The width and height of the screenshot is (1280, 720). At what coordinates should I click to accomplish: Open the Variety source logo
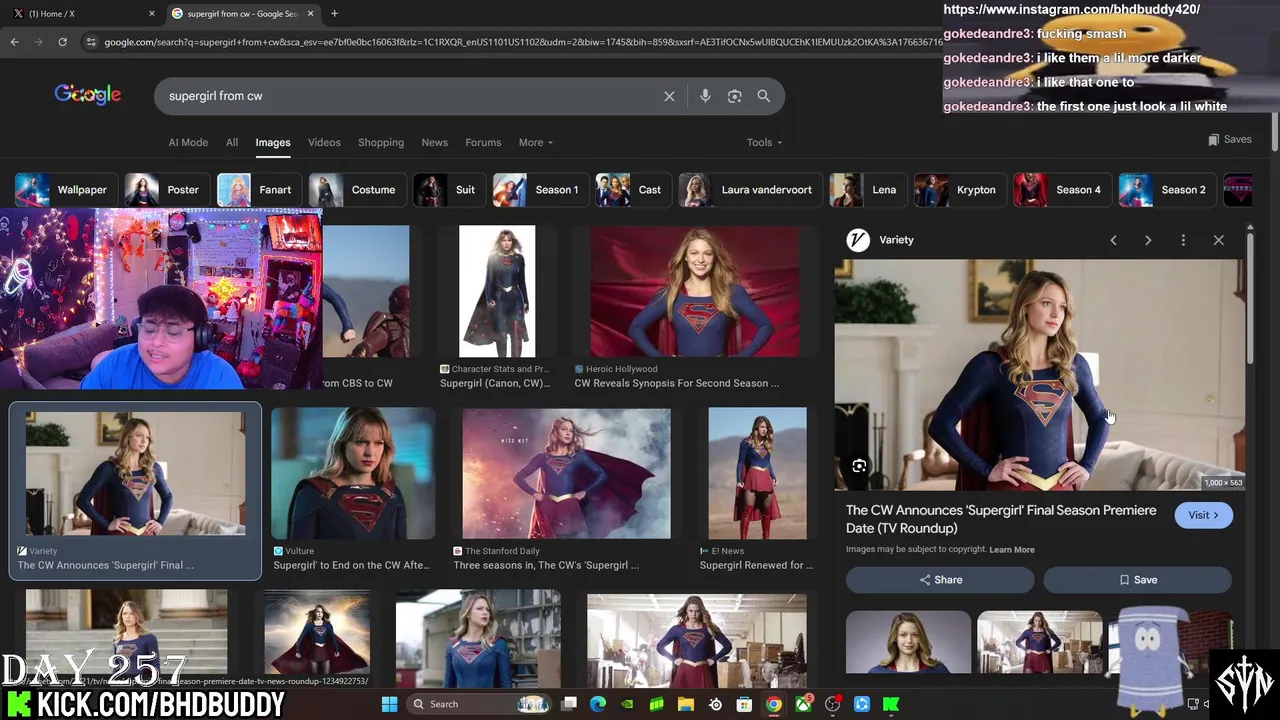click(857, 240)
